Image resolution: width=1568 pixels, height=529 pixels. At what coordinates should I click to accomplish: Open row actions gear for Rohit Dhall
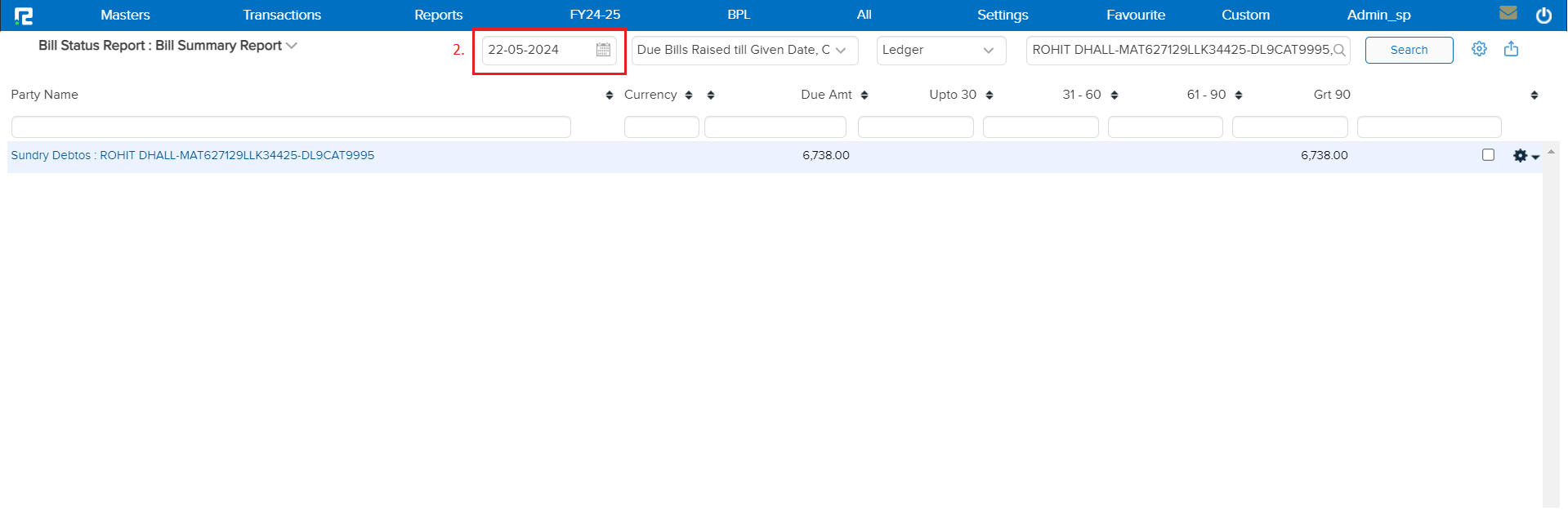pos(1525,156)
